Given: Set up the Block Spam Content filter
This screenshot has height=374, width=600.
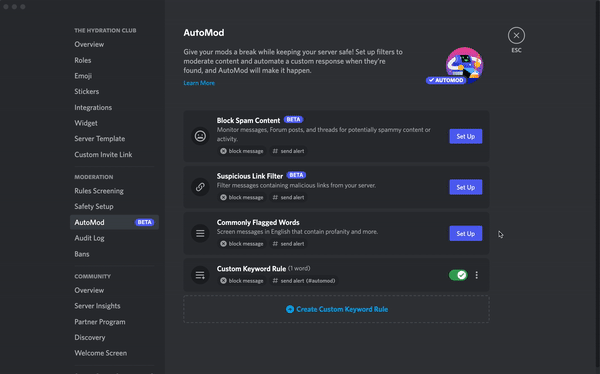Looking at the screenshot, I should [465, 136].
